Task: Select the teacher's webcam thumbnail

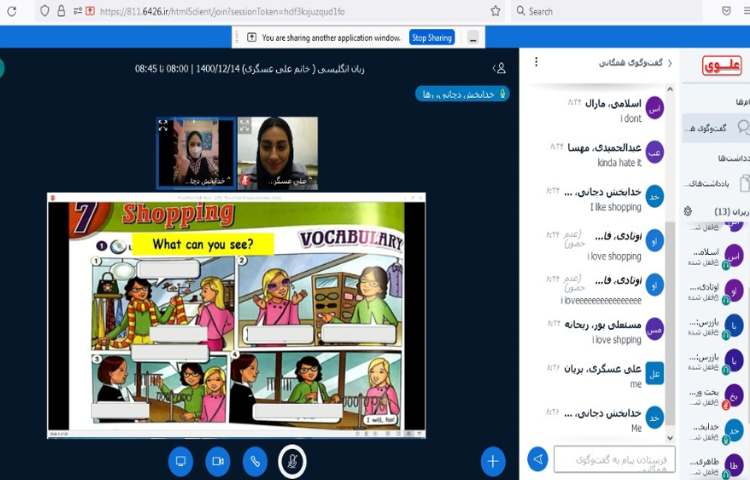Action: click(x=277, y=153)
